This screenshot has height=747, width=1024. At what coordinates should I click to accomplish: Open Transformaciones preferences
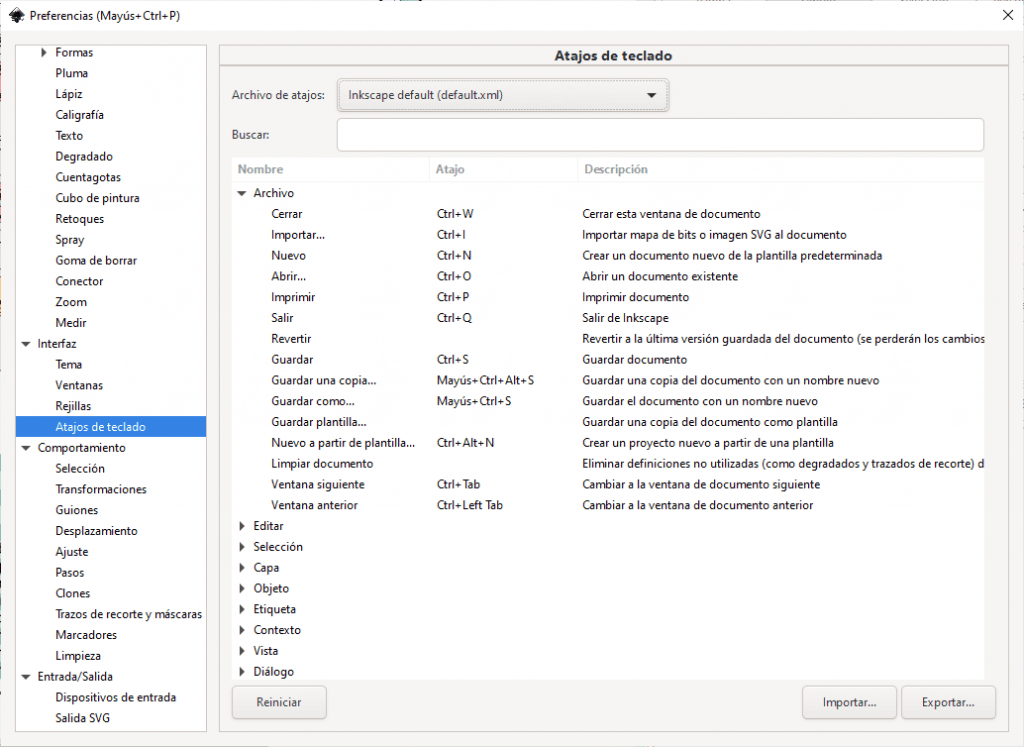point(101,490)
